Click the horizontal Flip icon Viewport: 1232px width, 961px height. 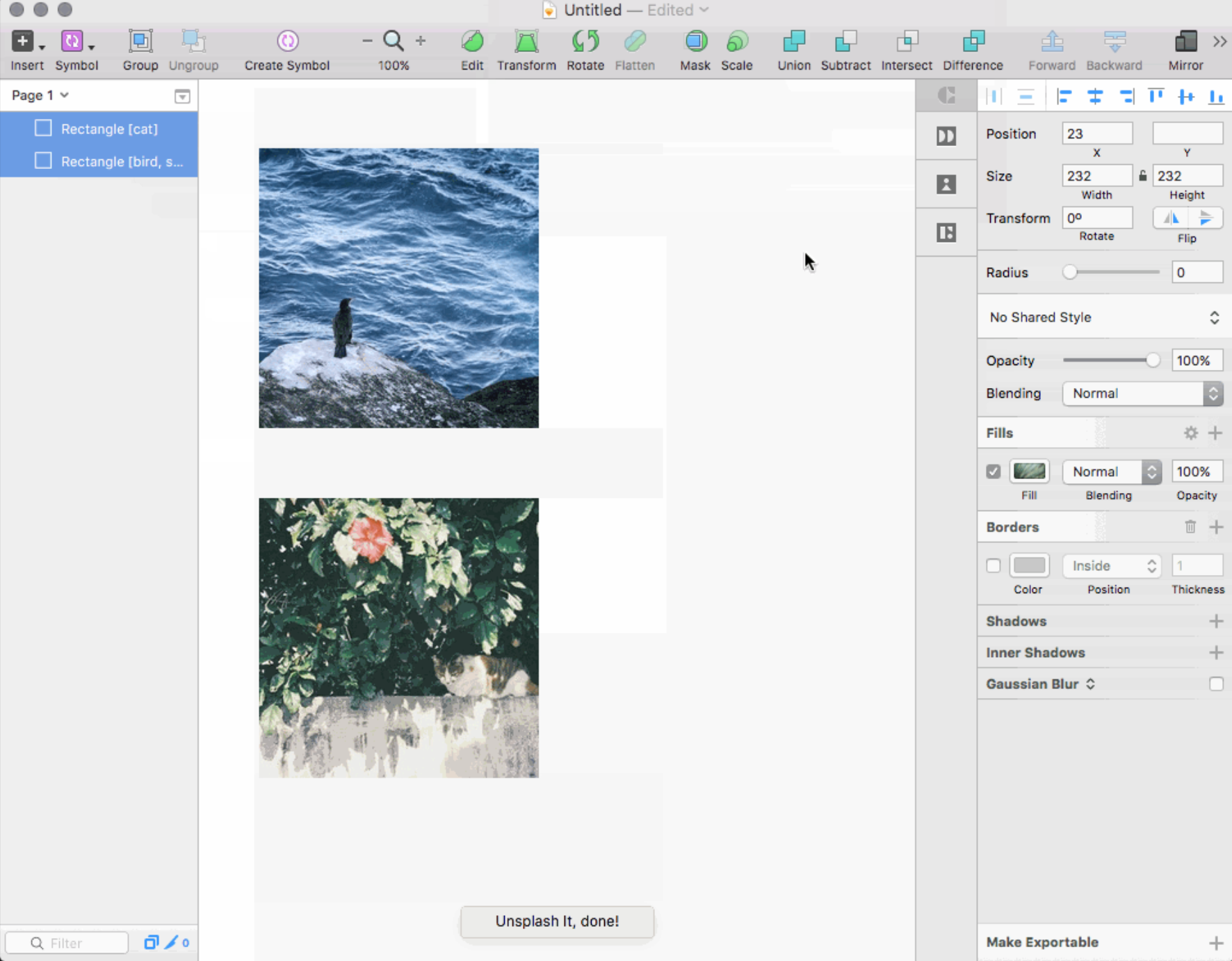point(1171,218)
